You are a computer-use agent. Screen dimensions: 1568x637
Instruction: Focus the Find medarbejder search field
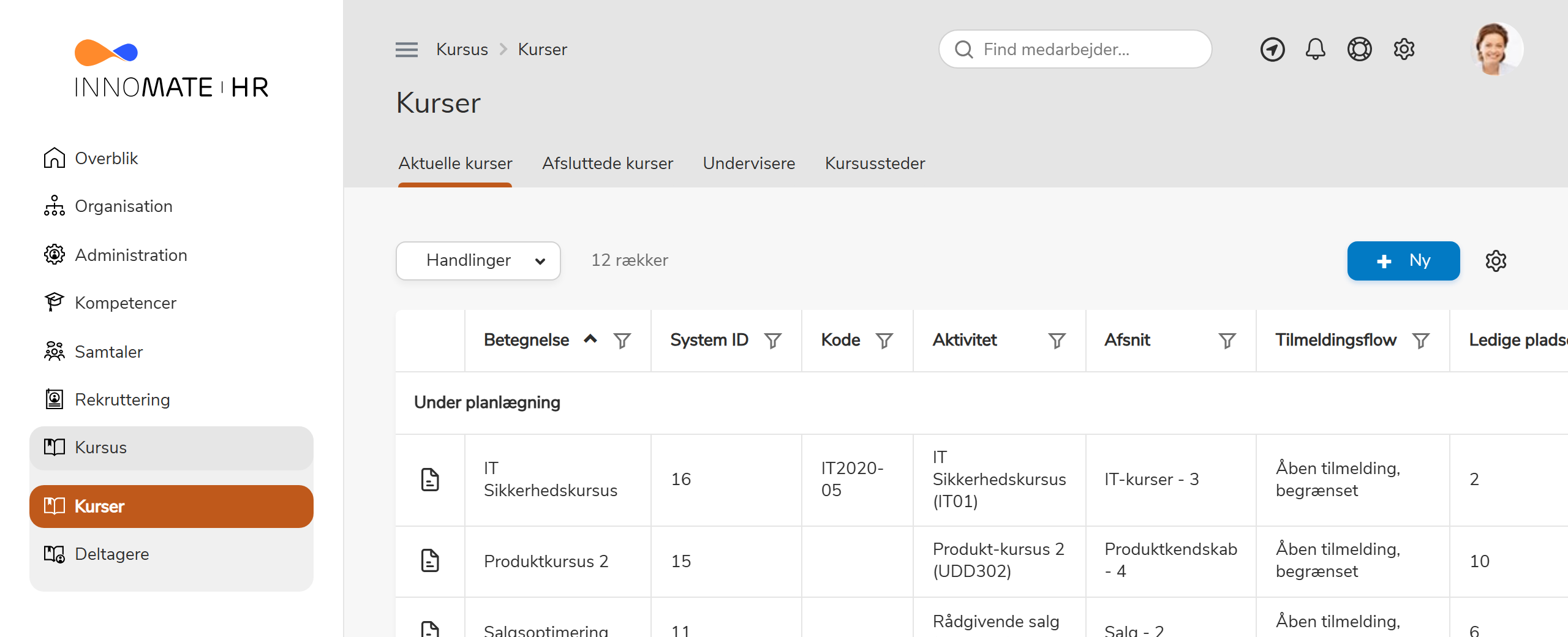1075,49
